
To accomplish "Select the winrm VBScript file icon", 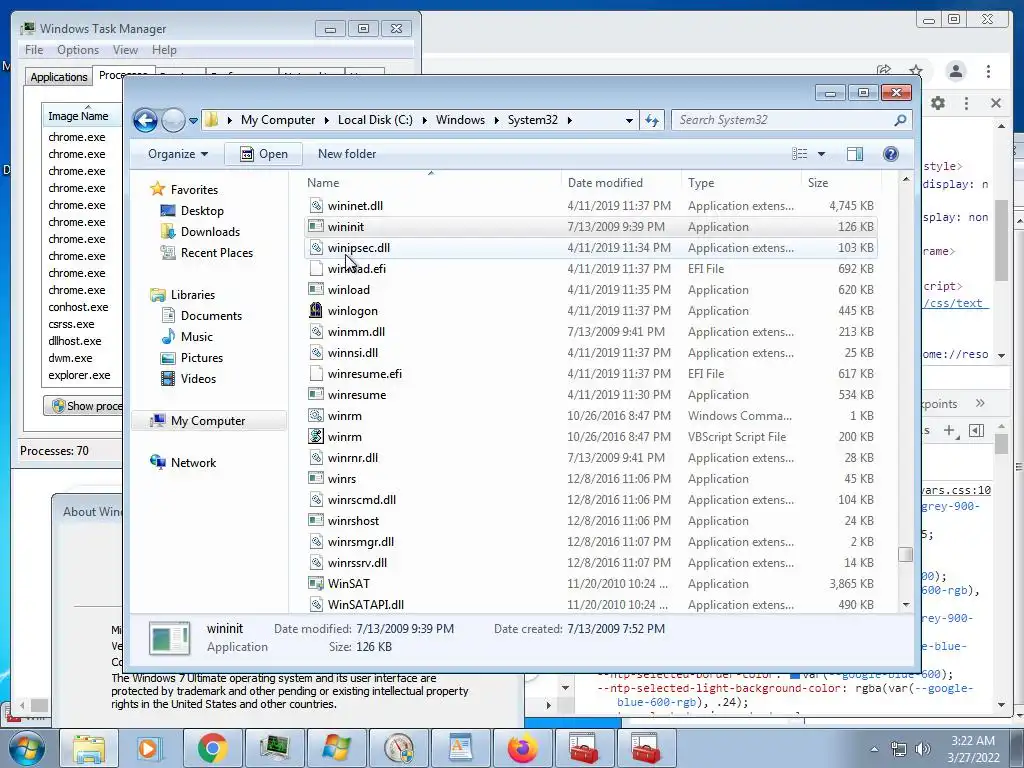I will 316,437.
